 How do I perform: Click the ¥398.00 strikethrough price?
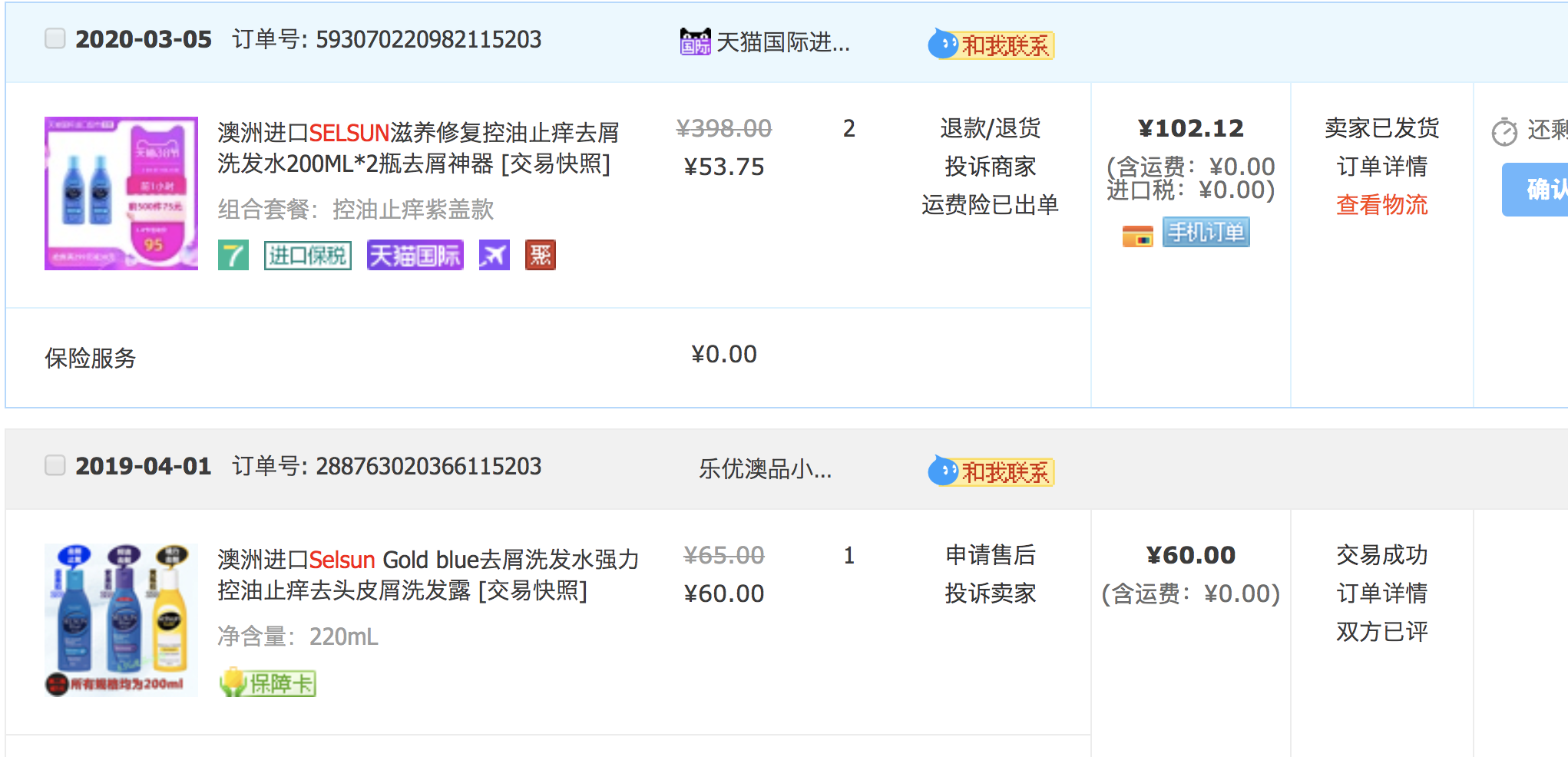tap(724, 128)
